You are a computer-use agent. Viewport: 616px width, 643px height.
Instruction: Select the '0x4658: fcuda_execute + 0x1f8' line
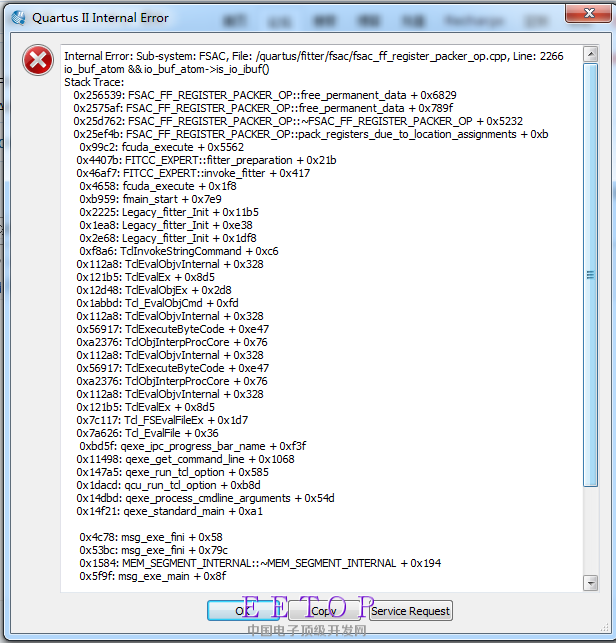[x=158, y=186]
